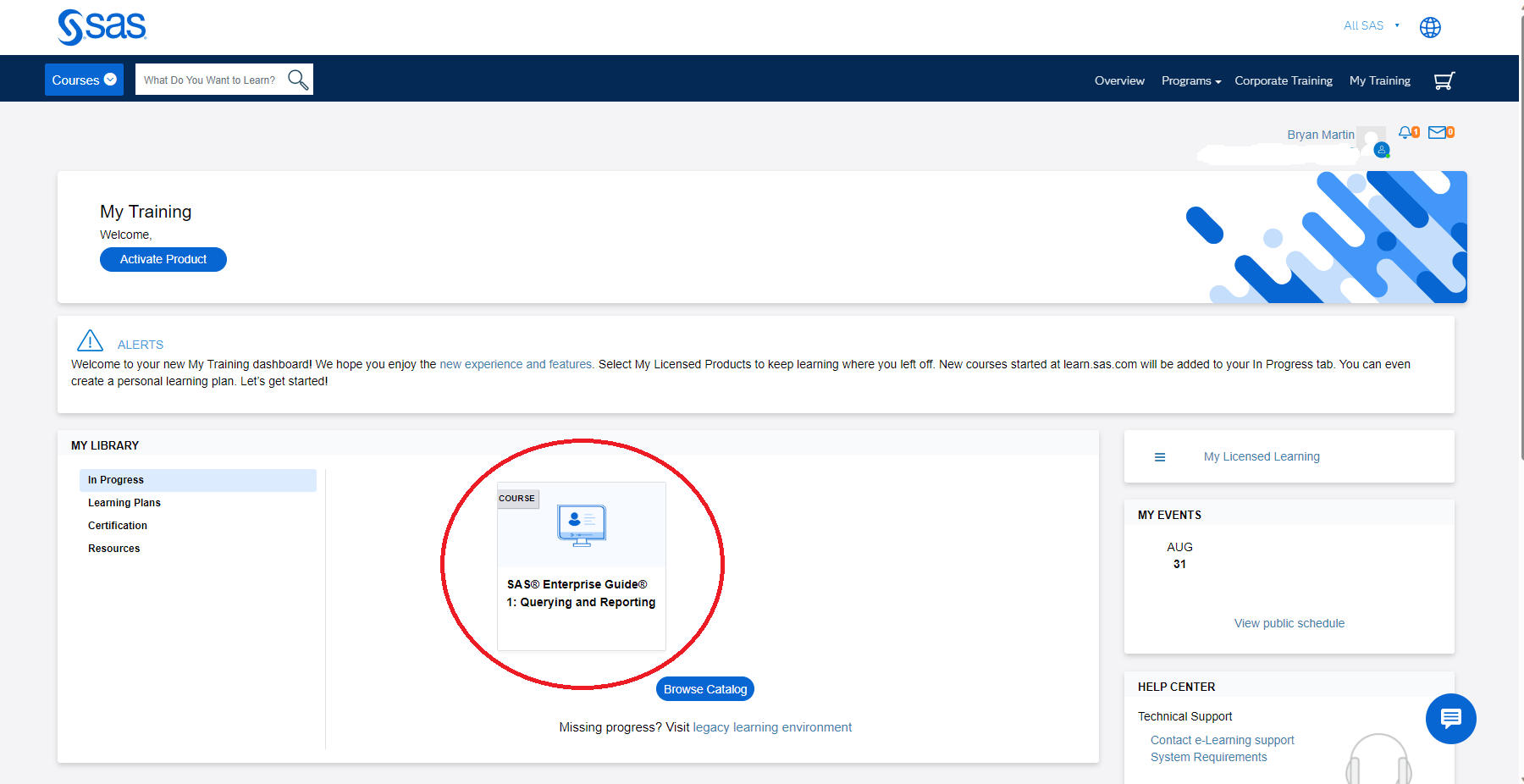Open the legacy learning environment link
The height and width of the screenshot is (784, 1524).
click(771, 726)
